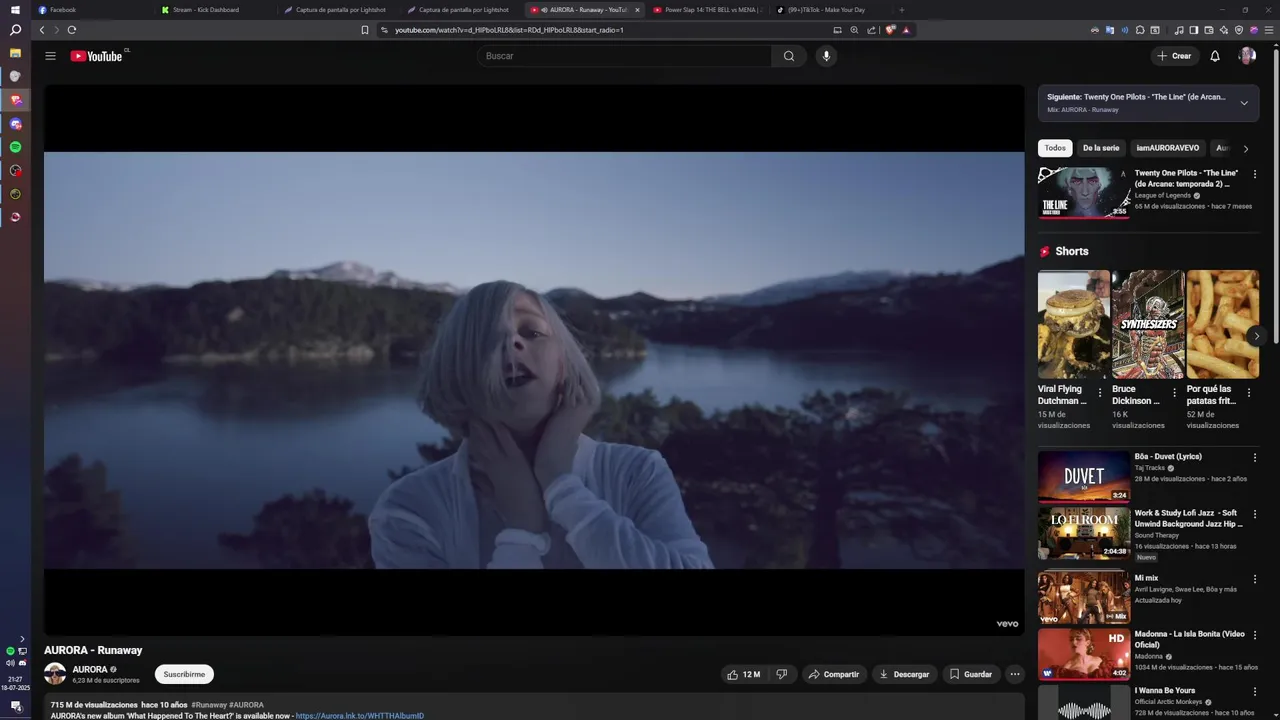Open the YouTube hamburger guide menu
Screen dimensions: 1280x720
(50, 56)
